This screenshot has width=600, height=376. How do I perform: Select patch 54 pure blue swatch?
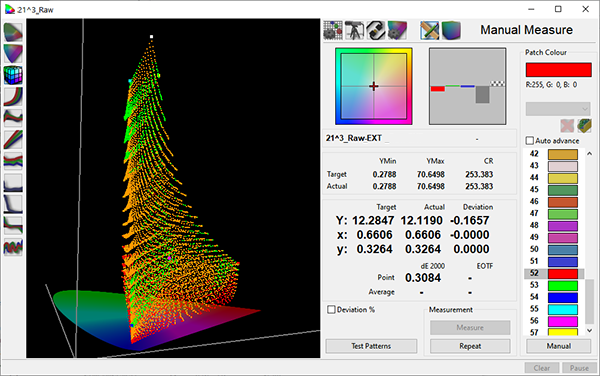pyautogui.click(x=563, y=297)
